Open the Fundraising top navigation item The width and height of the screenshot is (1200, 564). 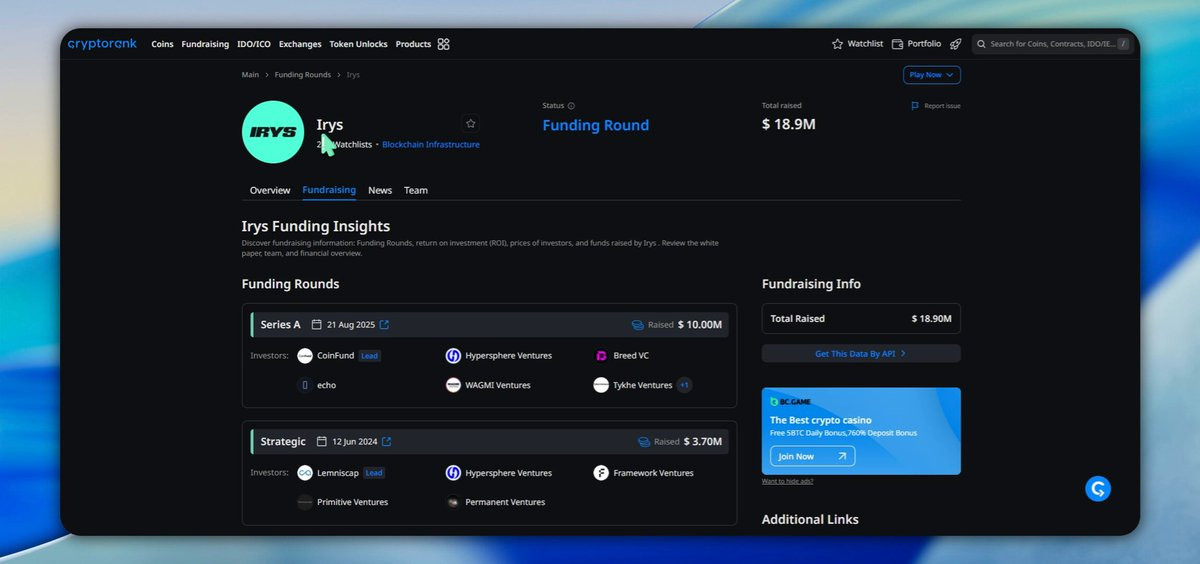[205, 44]
